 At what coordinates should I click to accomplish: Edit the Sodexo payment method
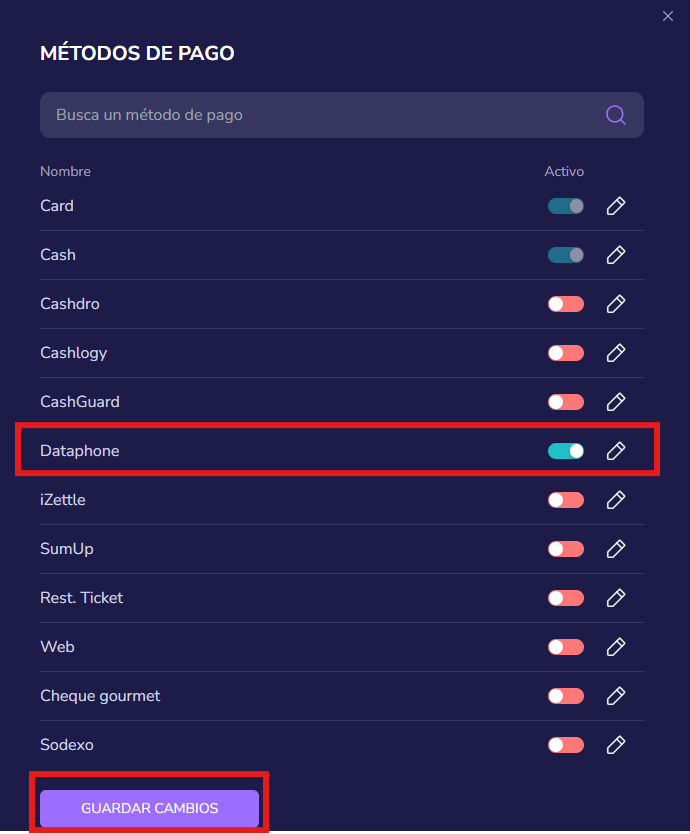(x=616, y=745)
